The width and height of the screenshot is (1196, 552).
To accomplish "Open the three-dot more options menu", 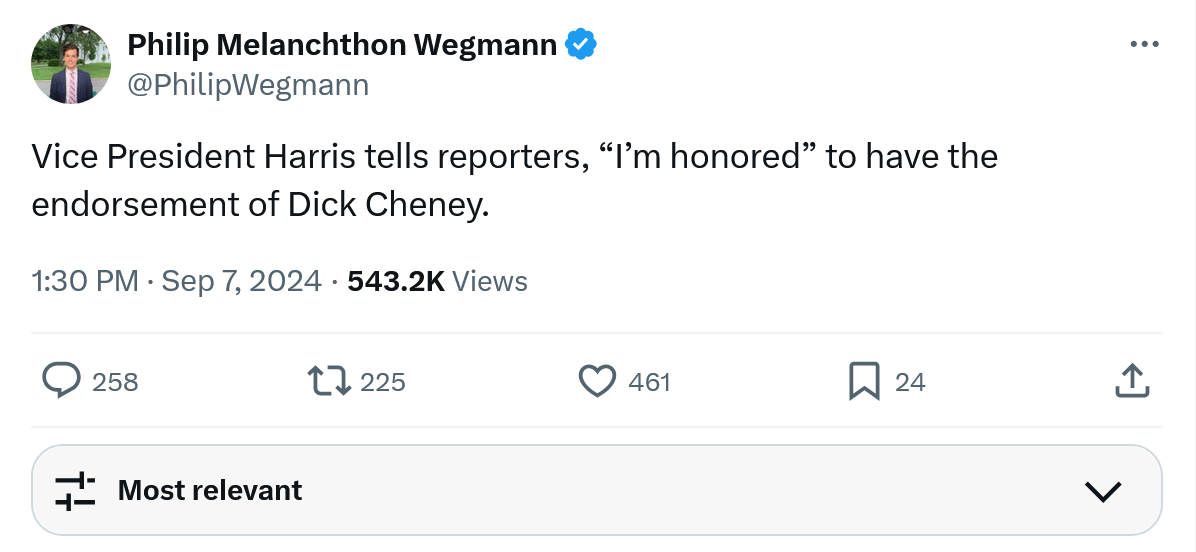I will point(1143,44).
